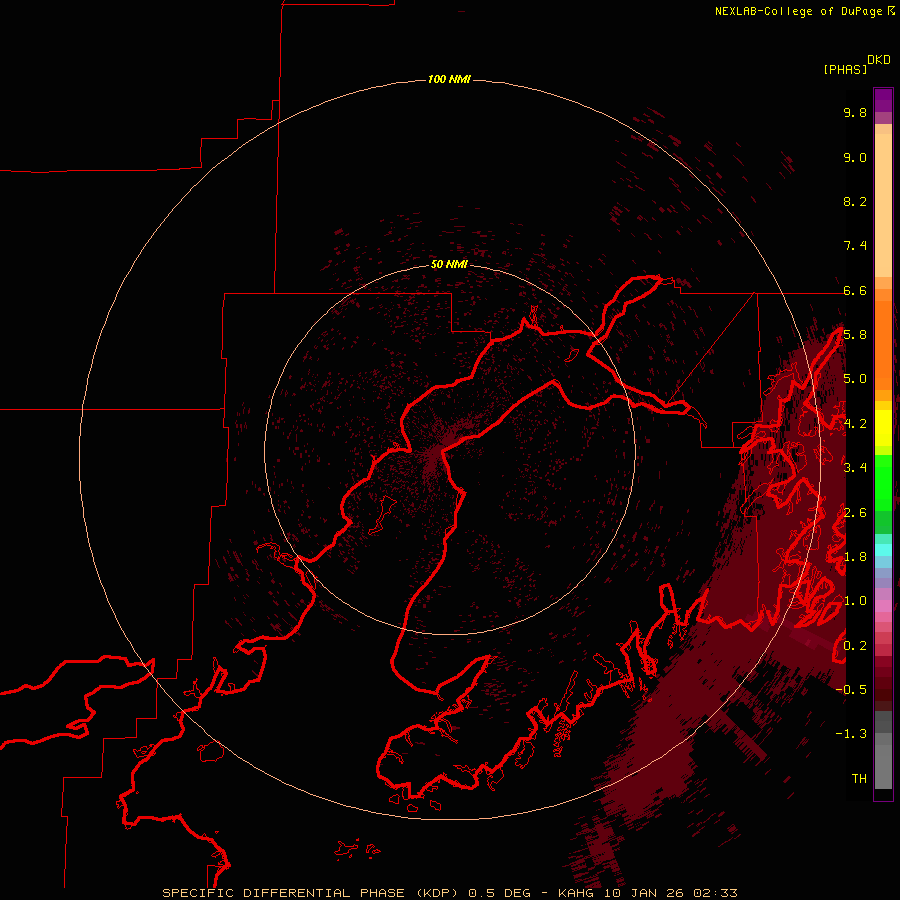Click the -0.5 colorbar value label
This screenshot has width=900, height=900.
pyautogui.click(x=851, y=689)
